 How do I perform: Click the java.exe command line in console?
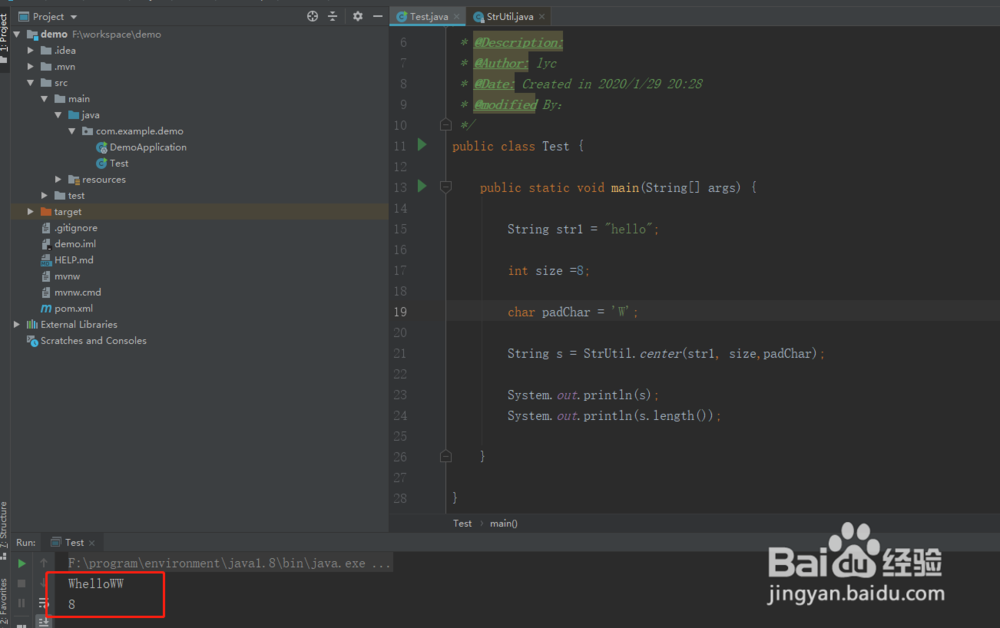(x=229, y=564)
